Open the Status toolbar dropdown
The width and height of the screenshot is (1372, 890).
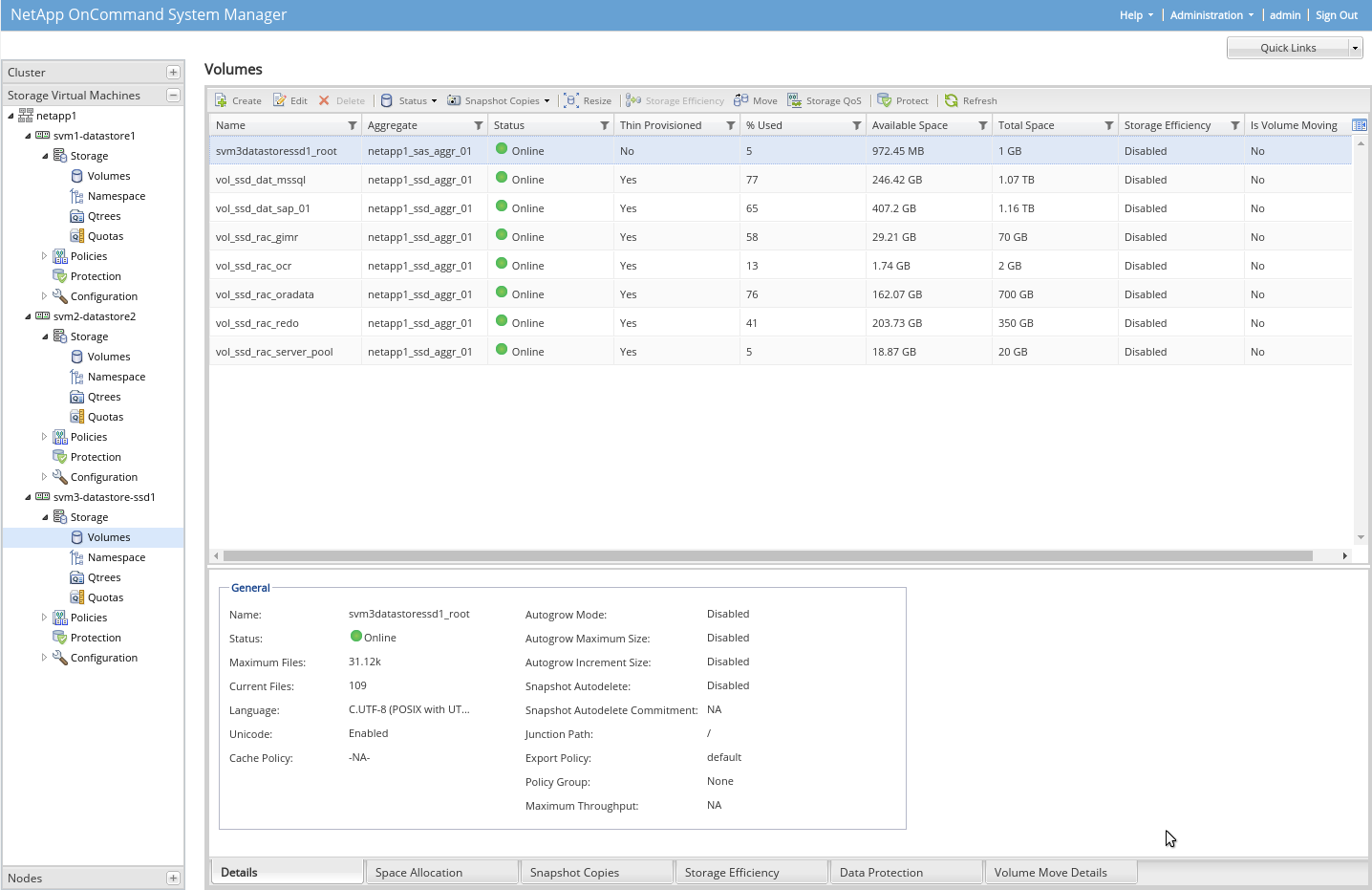pos(409,100)
